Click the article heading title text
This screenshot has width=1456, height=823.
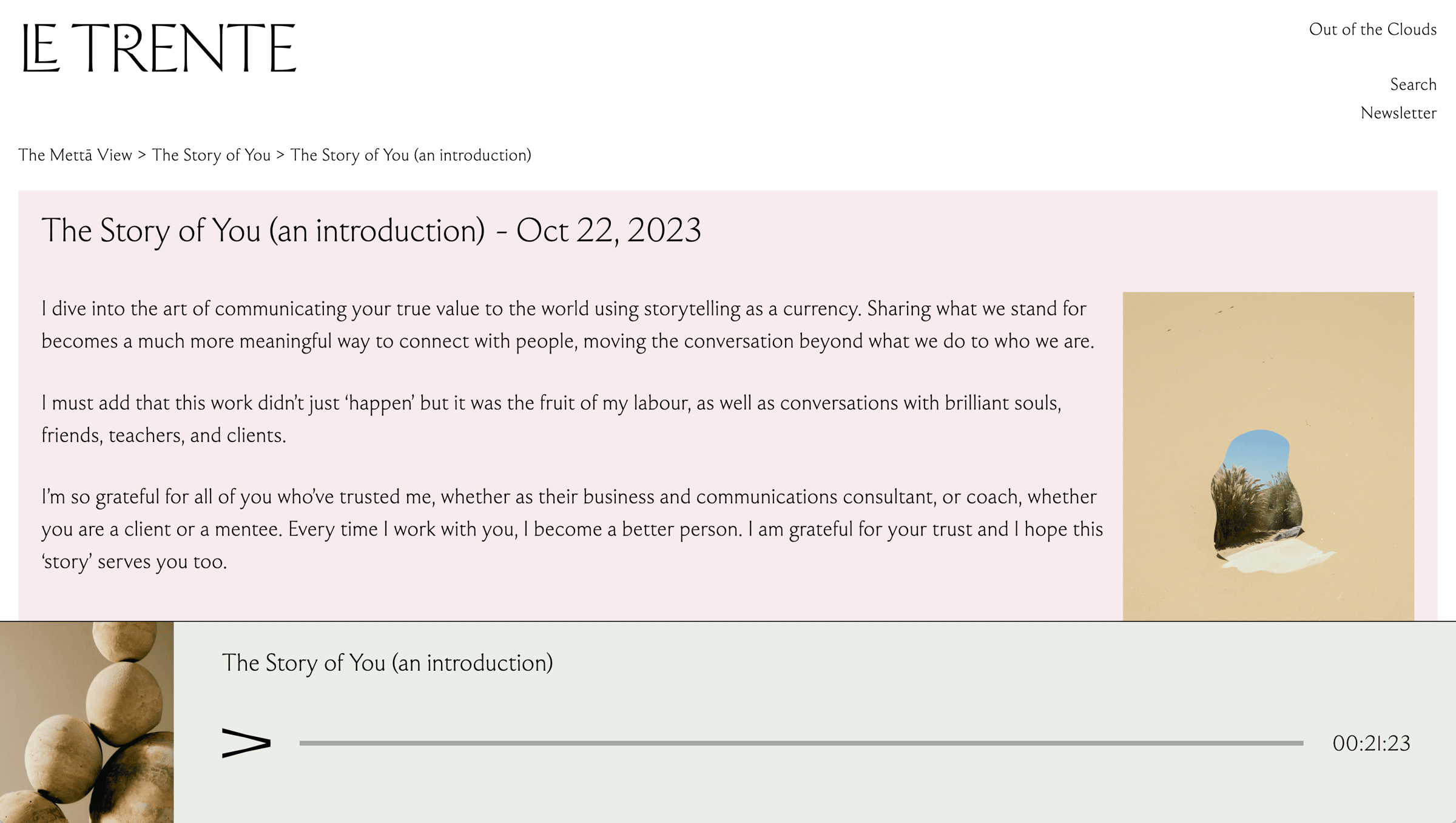[x=263, y=230]
